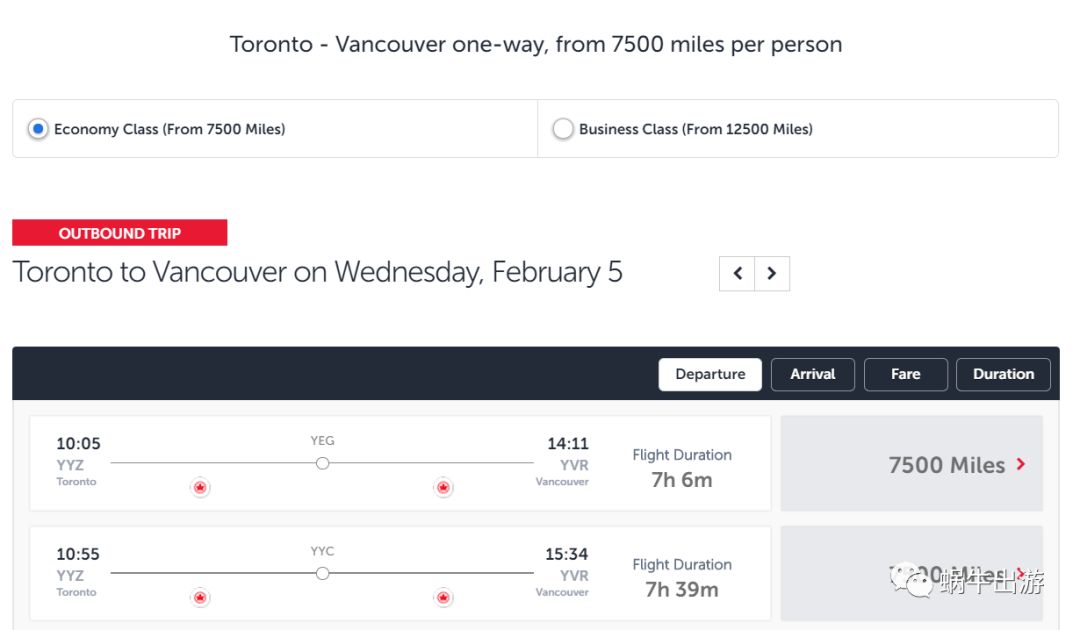The image size is (1080, 630).
Task: Sort flights by Departure
Action: pos(710,374)
